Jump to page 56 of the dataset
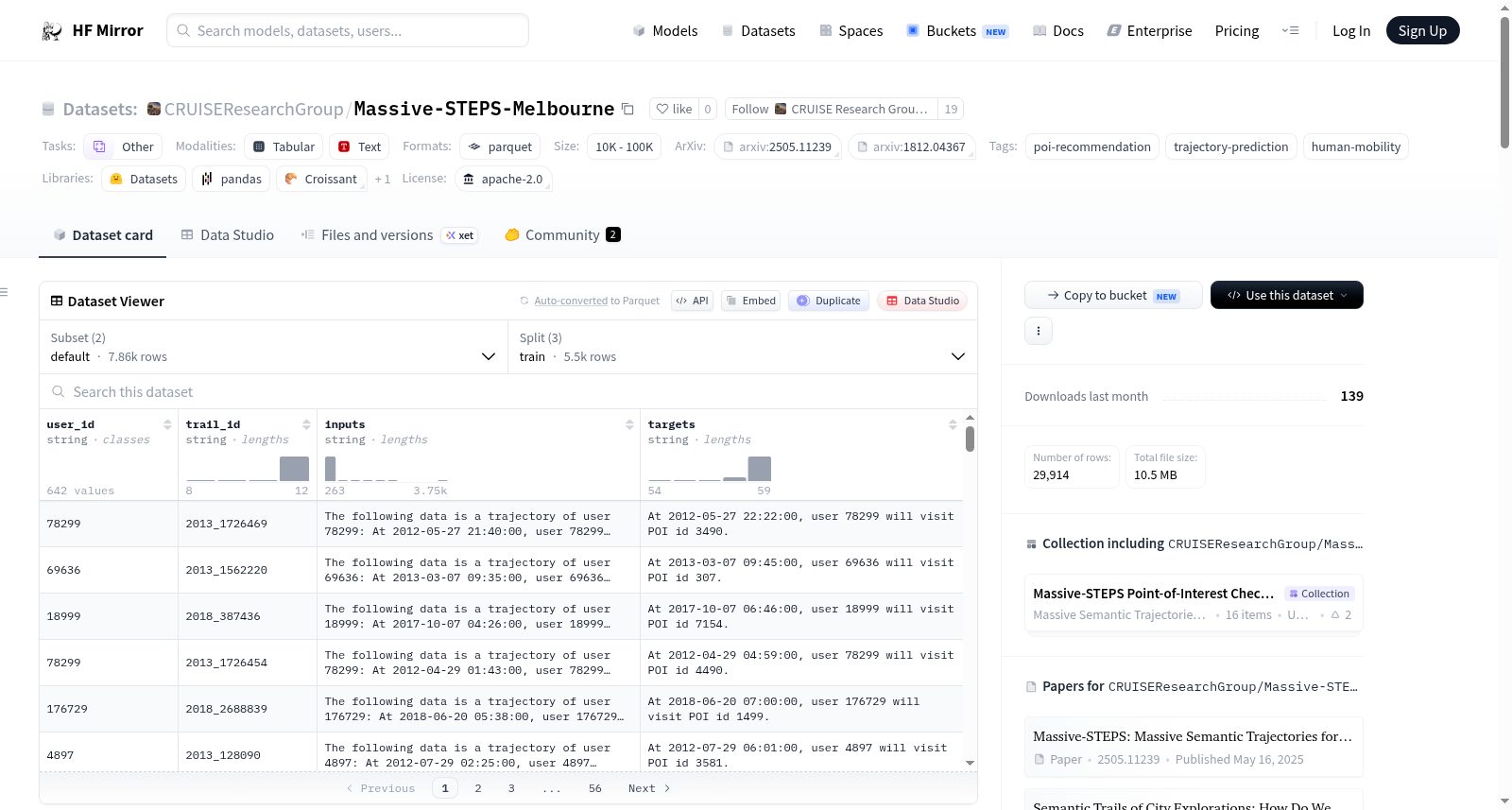Image resolution: width=1512 pixels, height=810 pixels. (x=595, y=788)
